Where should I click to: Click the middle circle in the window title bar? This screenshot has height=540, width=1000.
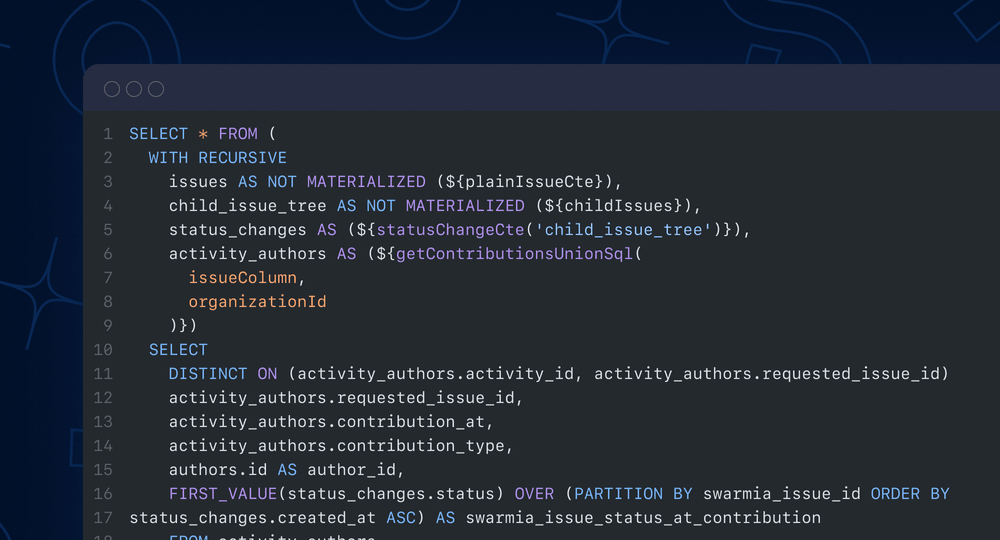point(134,89)
